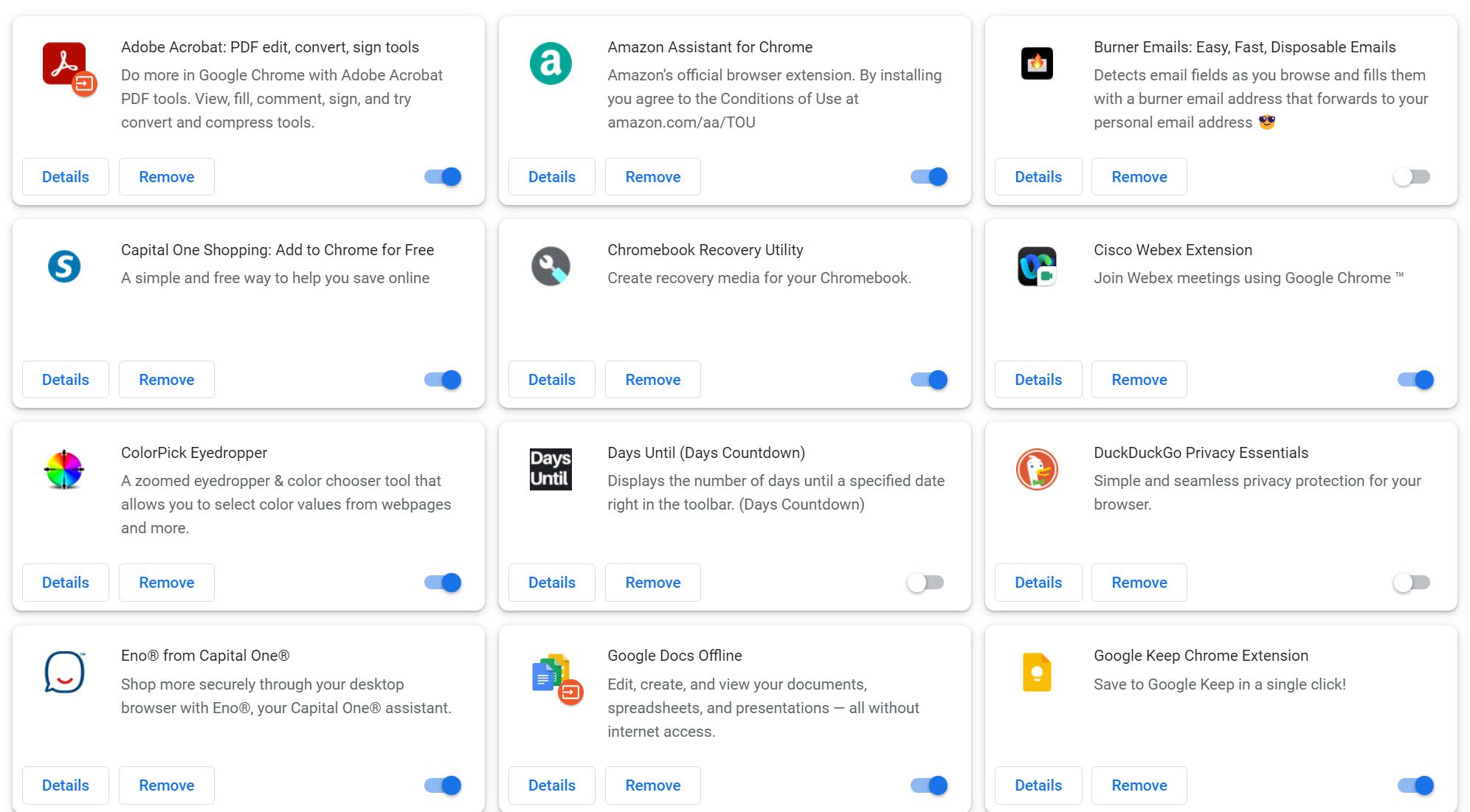Turn off Capital One Shopping toggle

(x=443, y=379)
